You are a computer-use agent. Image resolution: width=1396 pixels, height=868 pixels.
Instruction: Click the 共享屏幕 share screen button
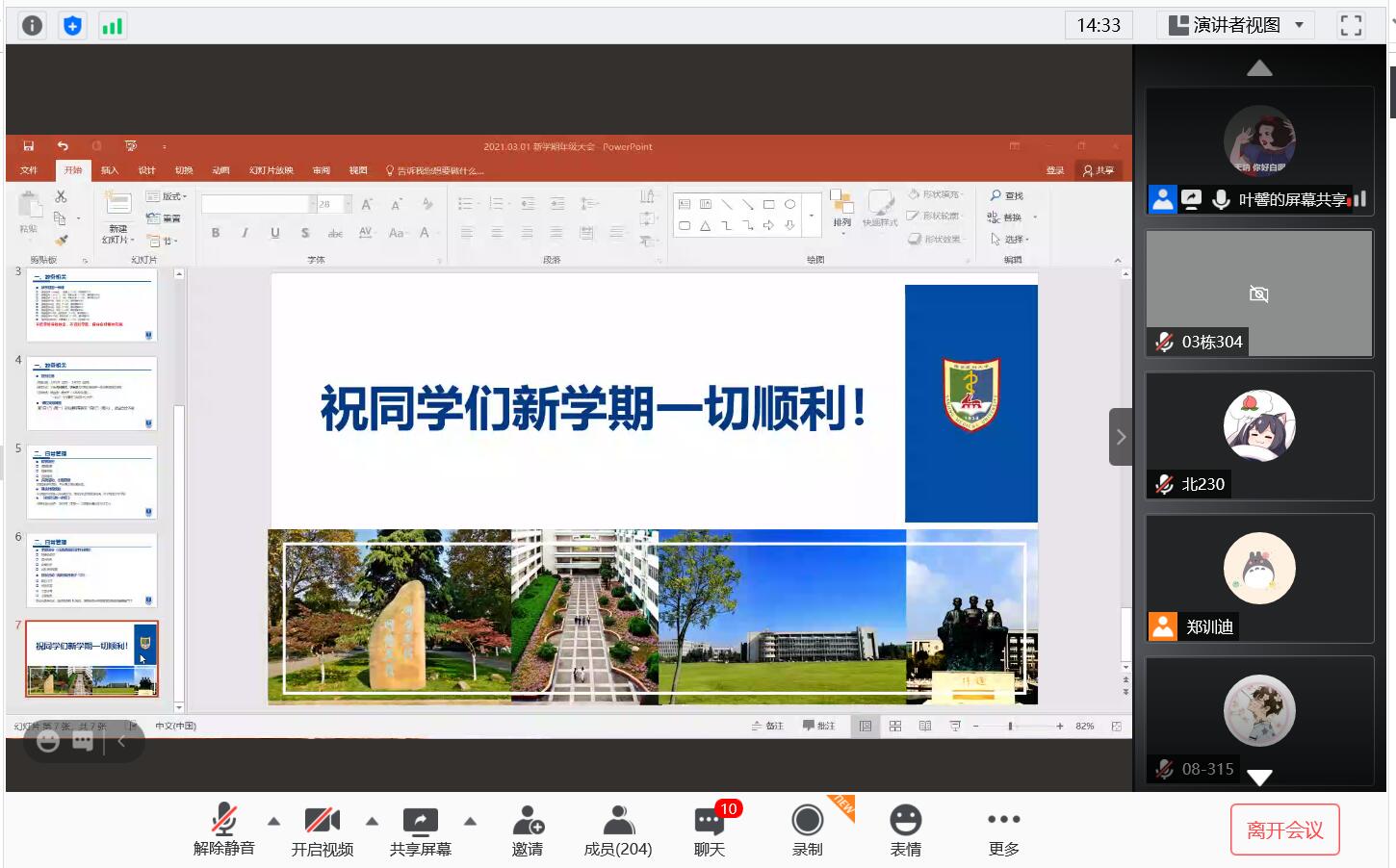(x=420, y=830)
